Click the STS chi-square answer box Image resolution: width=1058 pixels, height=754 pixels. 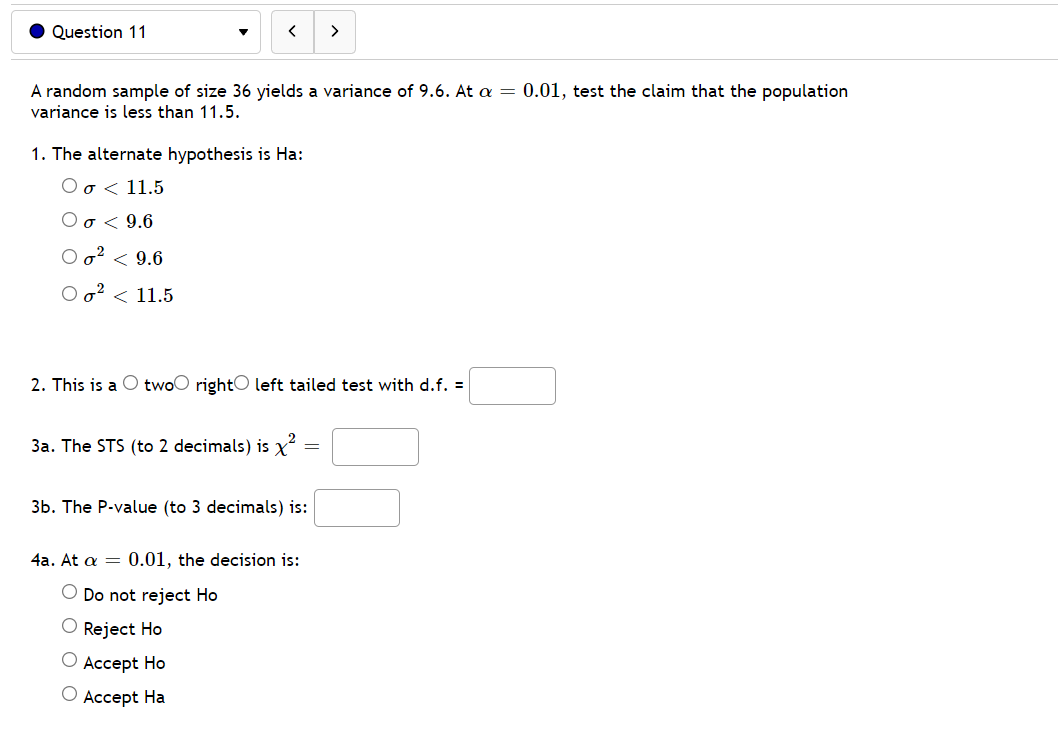point(375,446)
